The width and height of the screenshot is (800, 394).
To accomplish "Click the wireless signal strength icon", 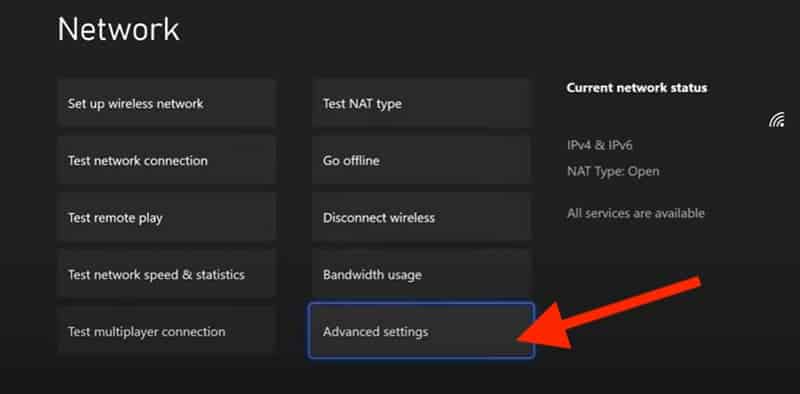I will click(x=777, y=120).
